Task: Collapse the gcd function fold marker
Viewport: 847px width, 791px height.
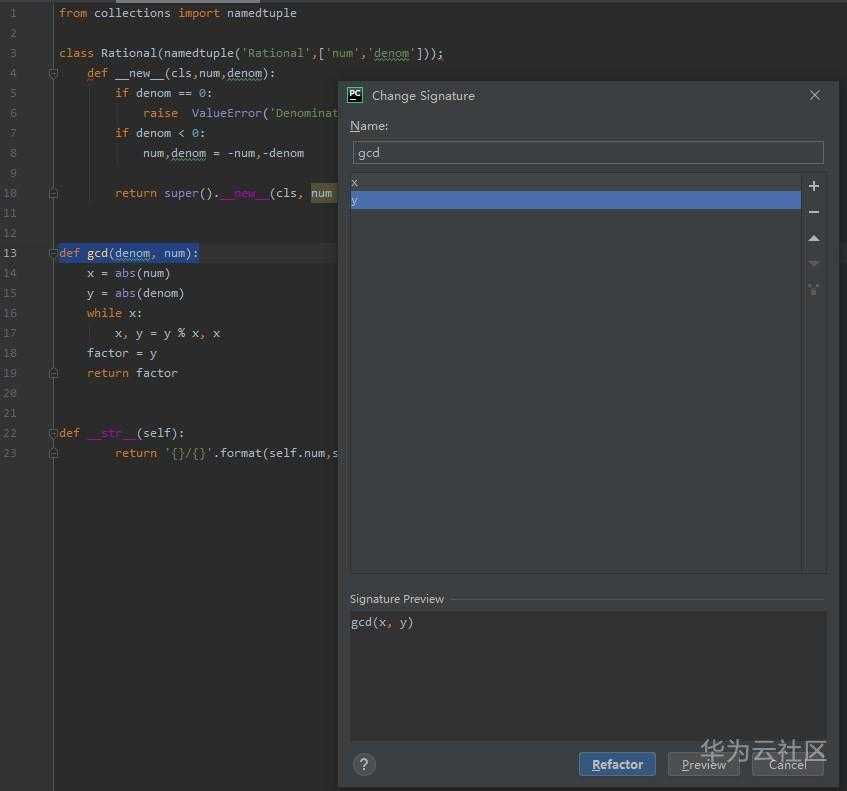Action: [53, 253]
